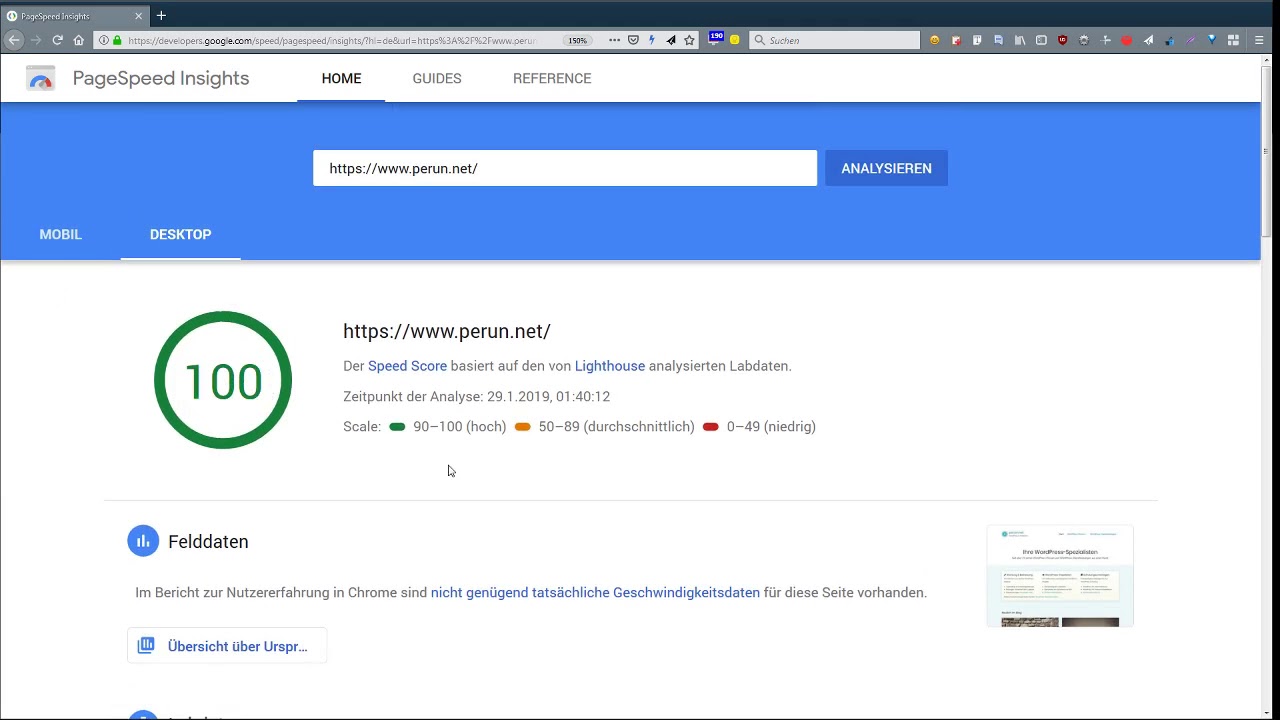This screenshot has height=720, width=1280.
Task: Select the PageSpeed Insights browser tab
Action: point(75,16)
